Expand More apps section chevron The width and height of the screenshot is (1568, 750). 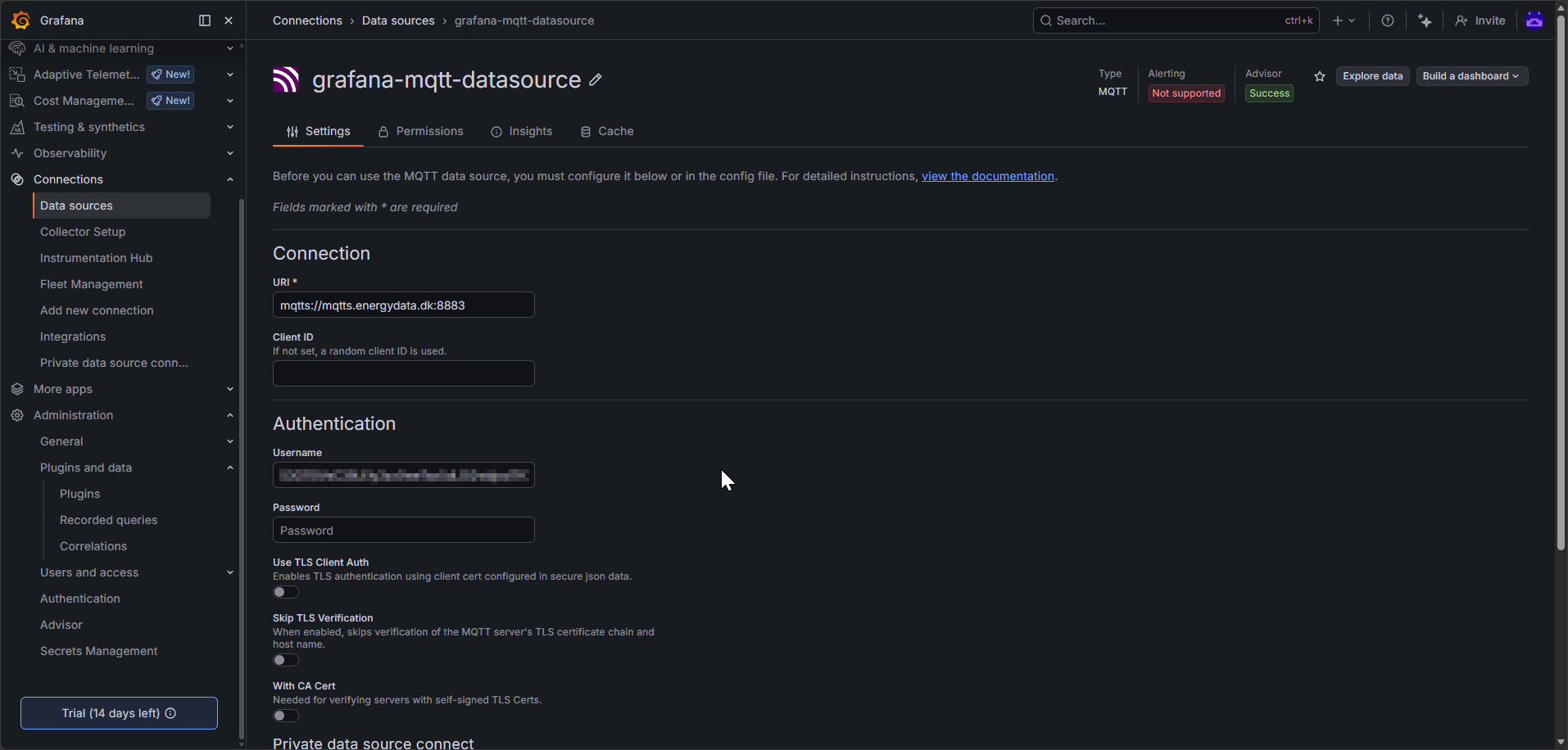230,389
